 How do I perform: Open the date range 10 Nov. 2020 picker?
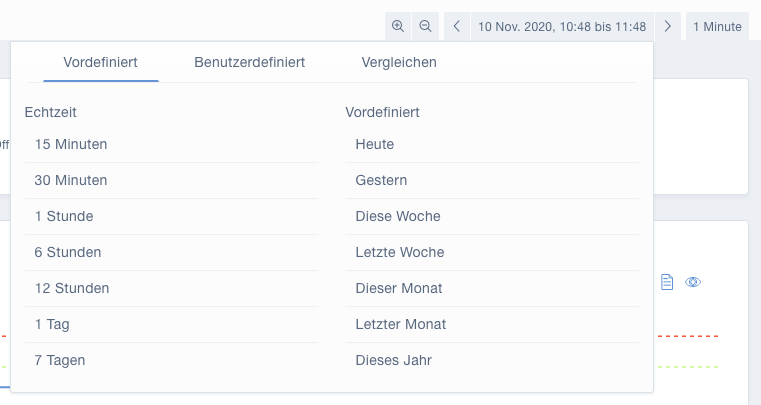coord(562,26)
